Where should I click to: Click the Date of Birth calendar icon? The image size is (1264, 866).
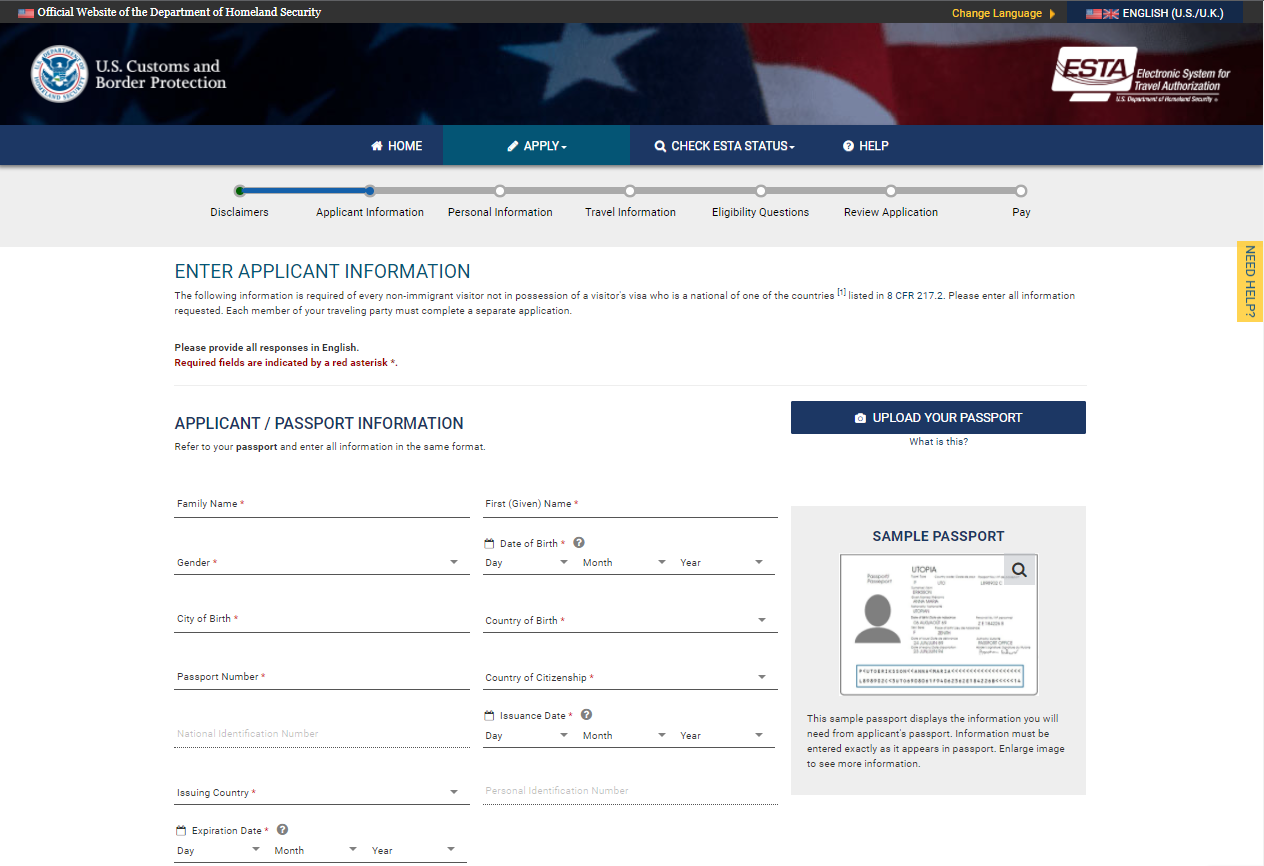489,544
